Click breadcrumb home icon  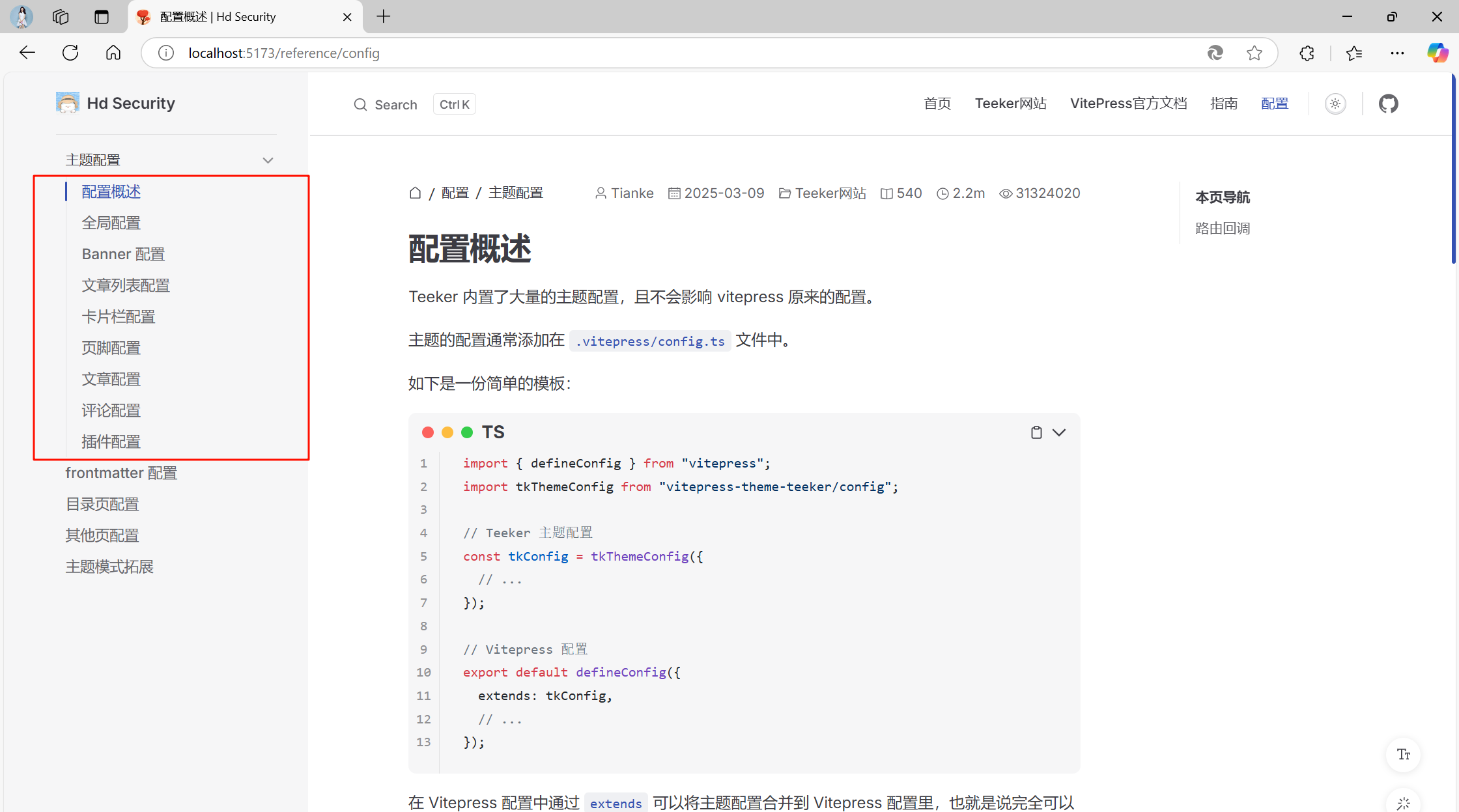tap(415, 193)
